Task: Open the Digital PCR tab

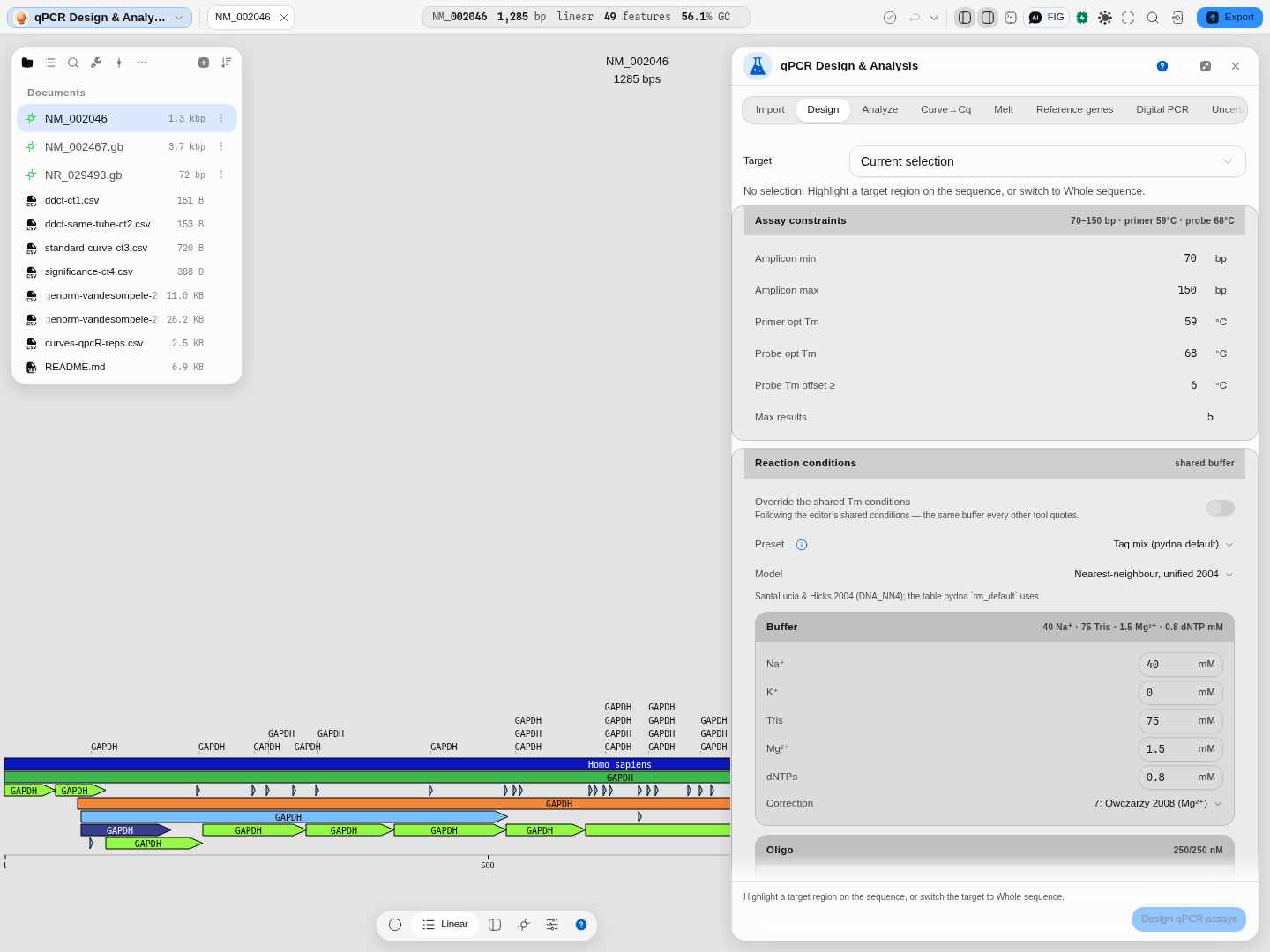Action: tap(1162, 110)
